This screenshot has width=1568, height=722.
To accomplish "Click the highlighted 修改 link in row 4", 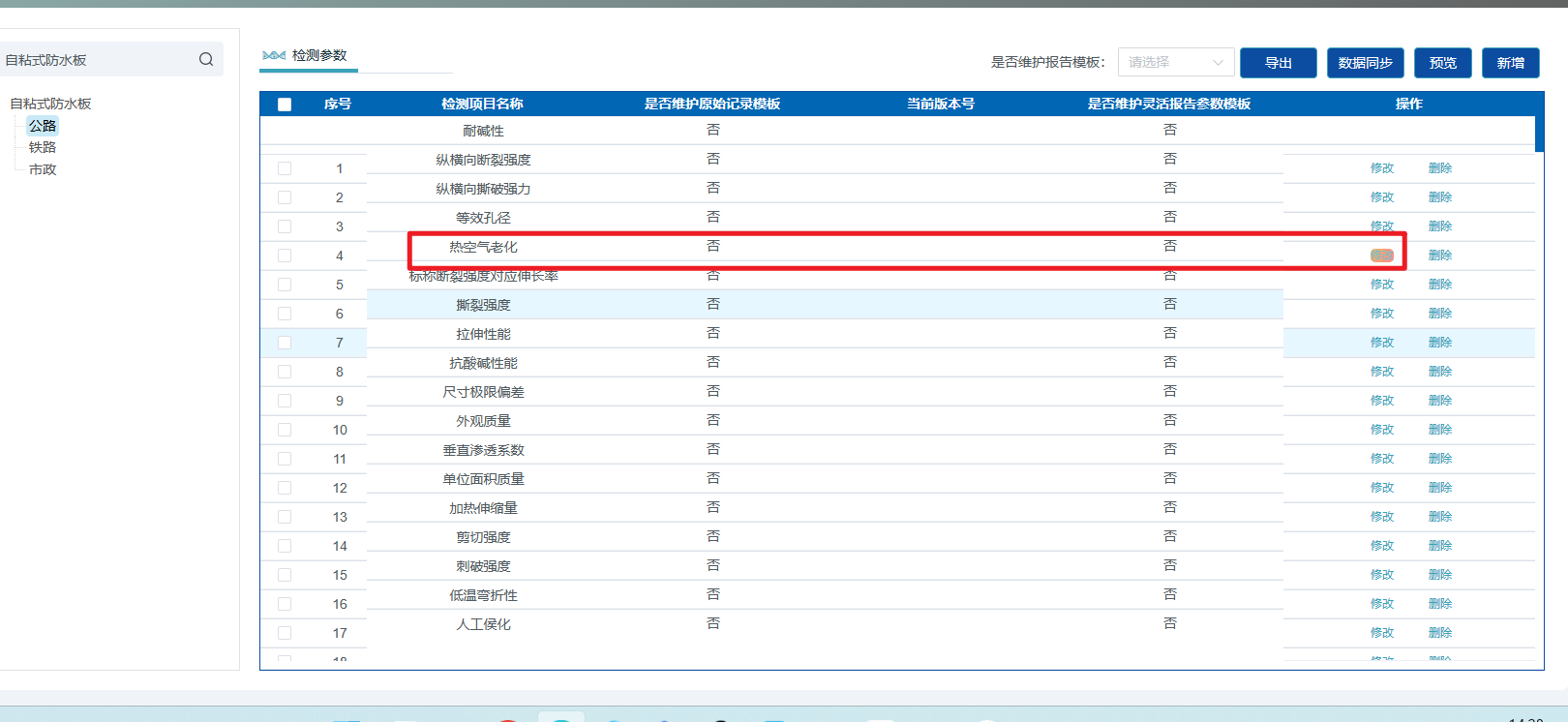I will (1381, 256).
